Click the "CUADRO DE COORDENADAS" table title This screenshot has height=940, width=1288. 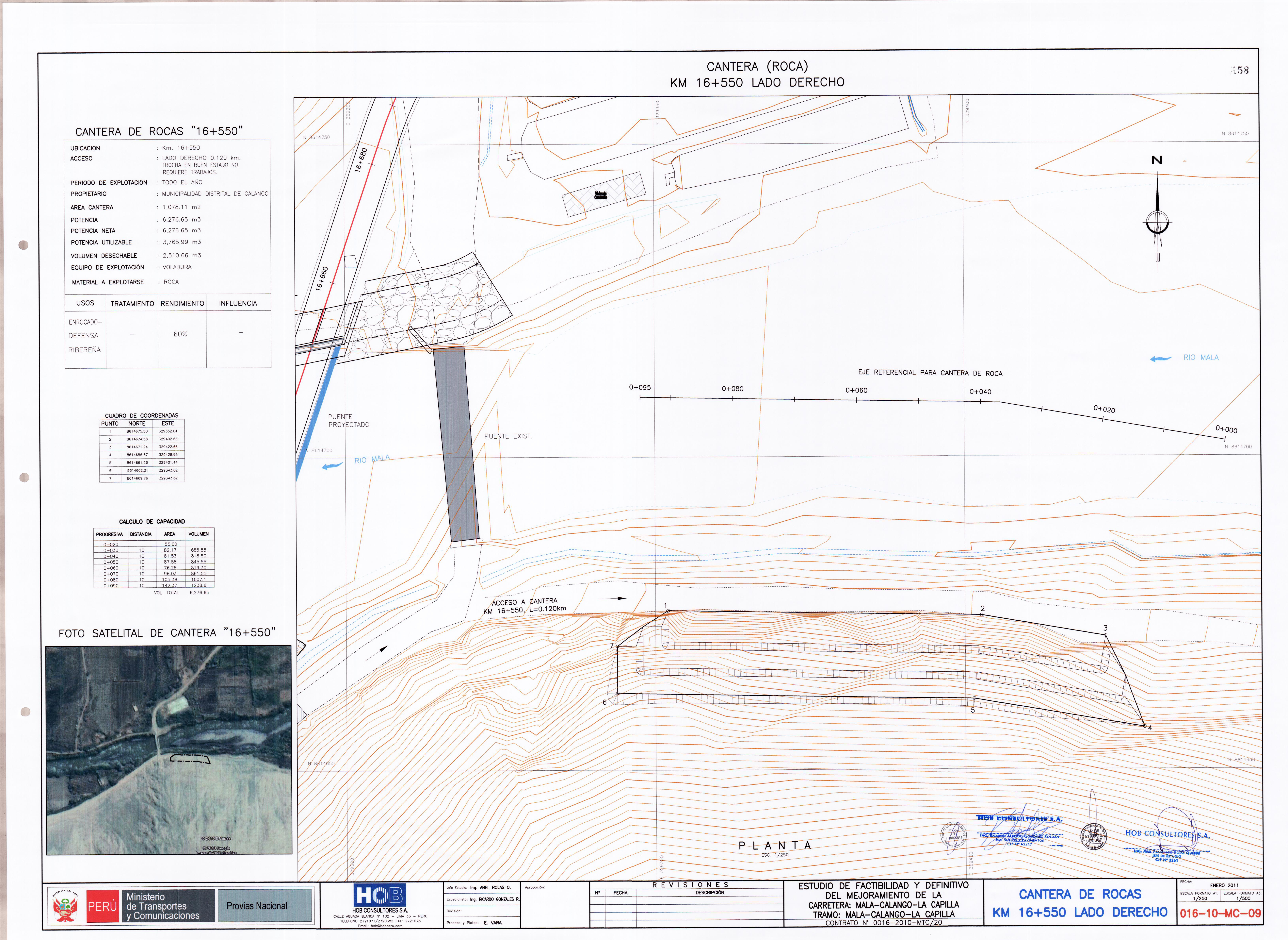[142, 416]
